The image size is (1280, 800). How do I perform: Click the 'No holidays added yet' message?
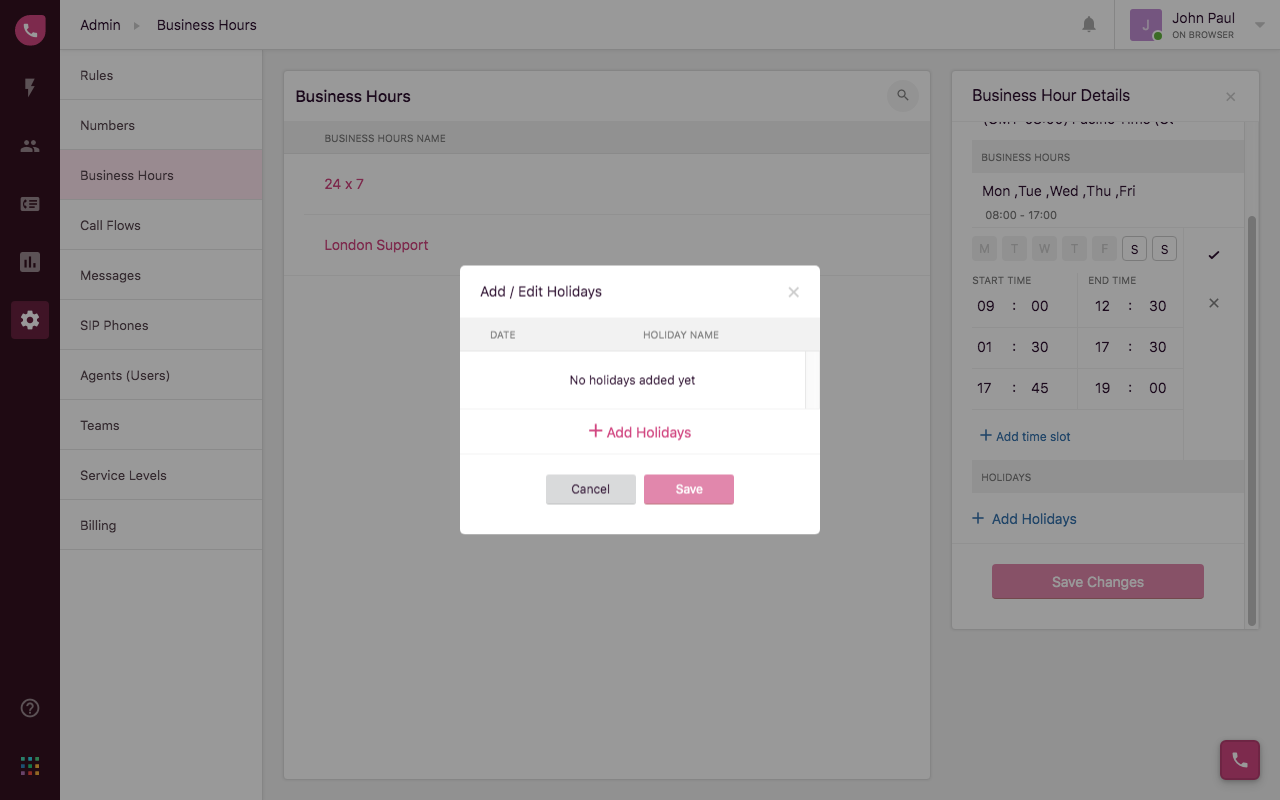(x=632, y=380)
